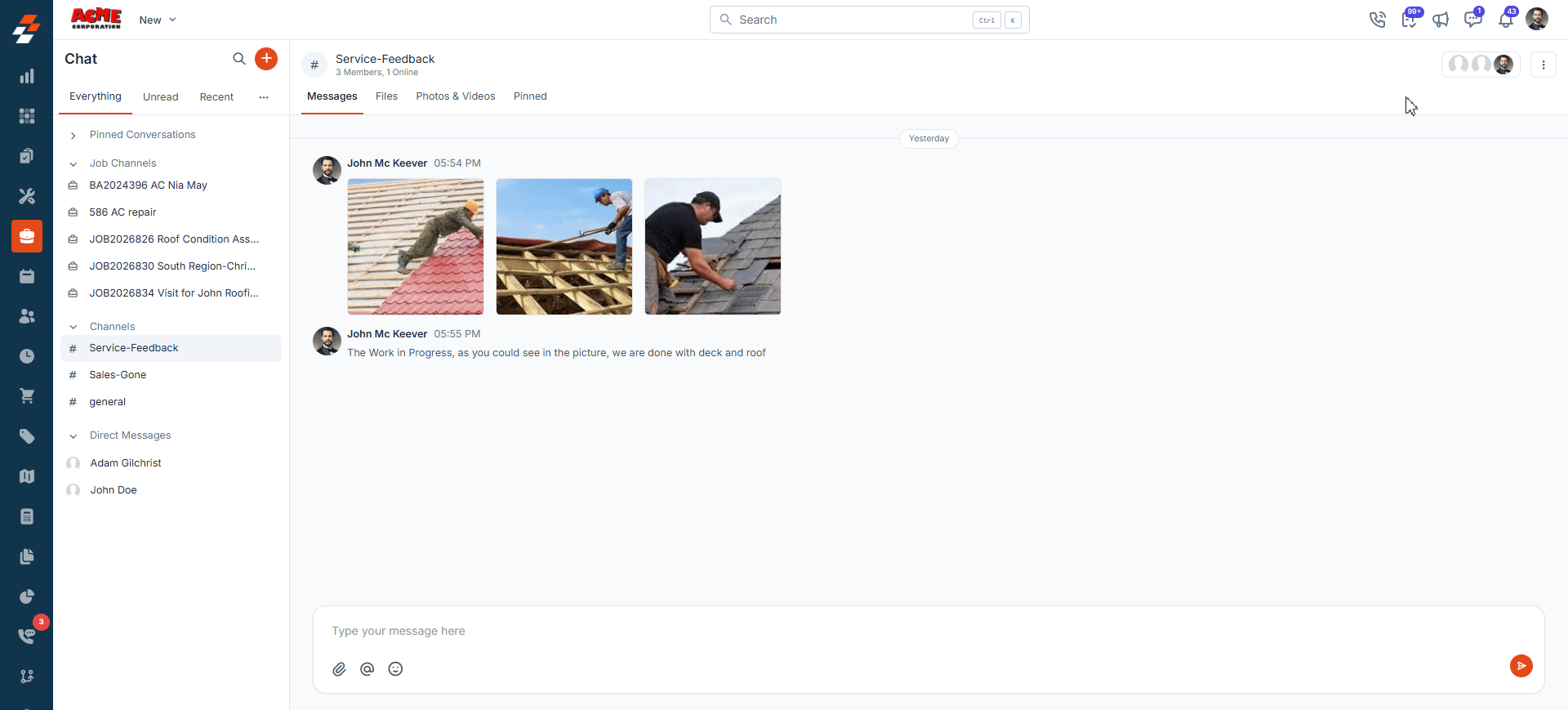Click the company logo sidebar icon

tap(26, 29)
